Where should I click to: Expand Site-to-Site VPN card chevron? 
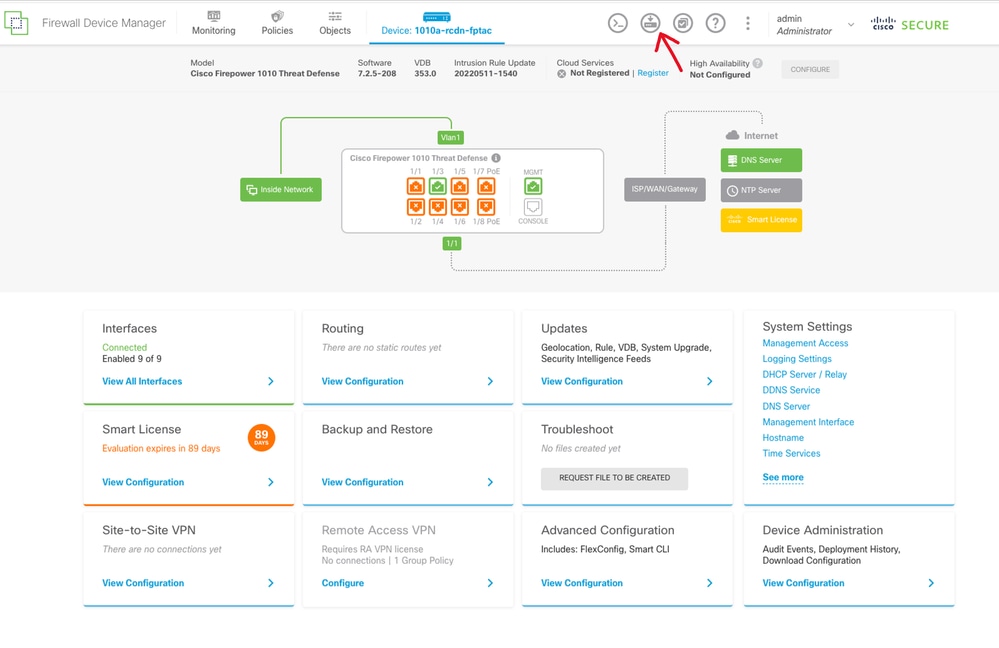pos(271,583)
